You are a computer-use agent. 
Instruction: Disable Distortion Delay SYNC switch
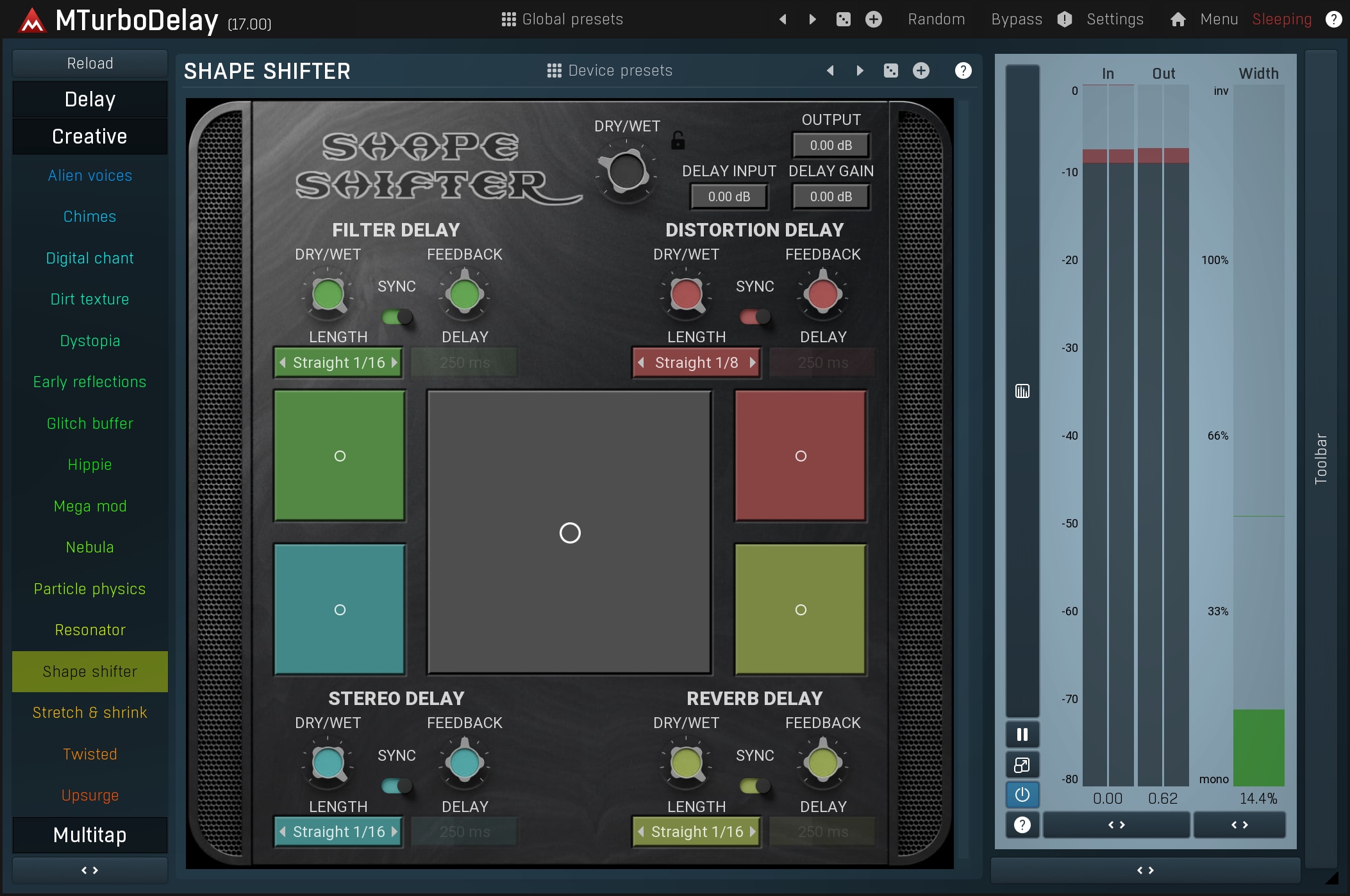755,317
